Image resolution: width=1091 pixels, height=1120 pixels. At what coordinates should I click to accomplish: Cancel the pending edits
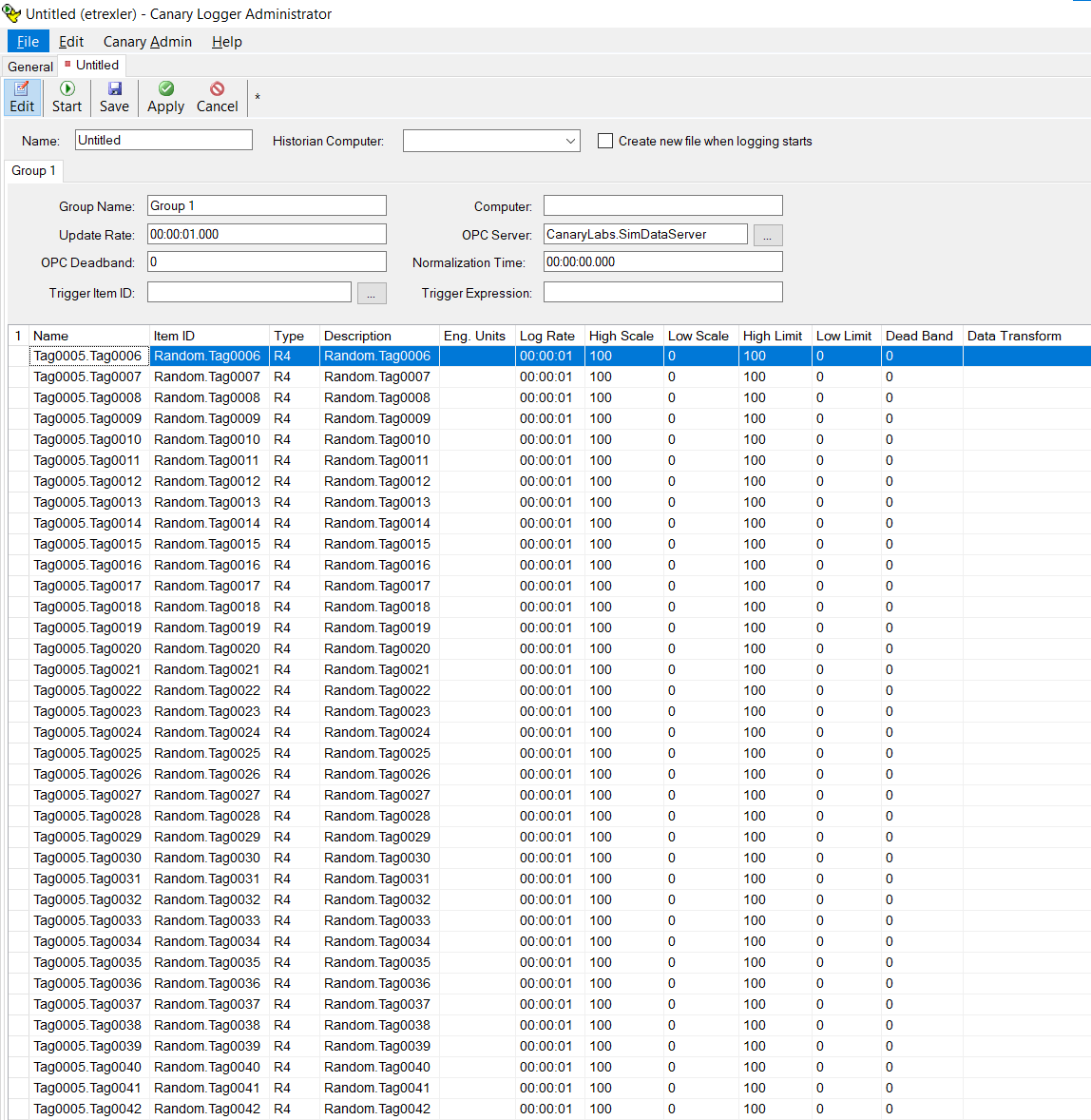pyautogui.click(x=217, y=97)
